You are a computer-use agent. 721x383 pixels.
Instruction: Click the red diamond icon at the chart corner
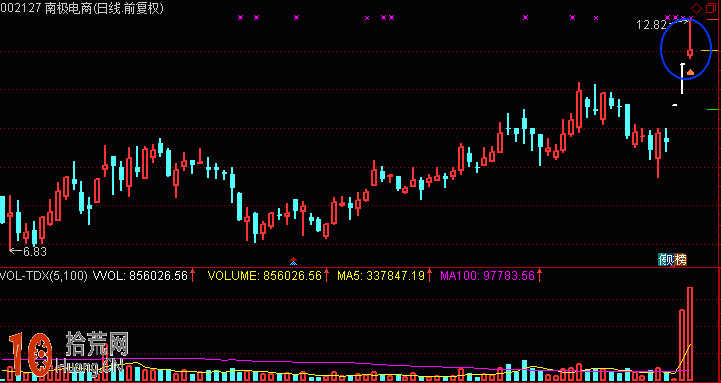(697, 8)
